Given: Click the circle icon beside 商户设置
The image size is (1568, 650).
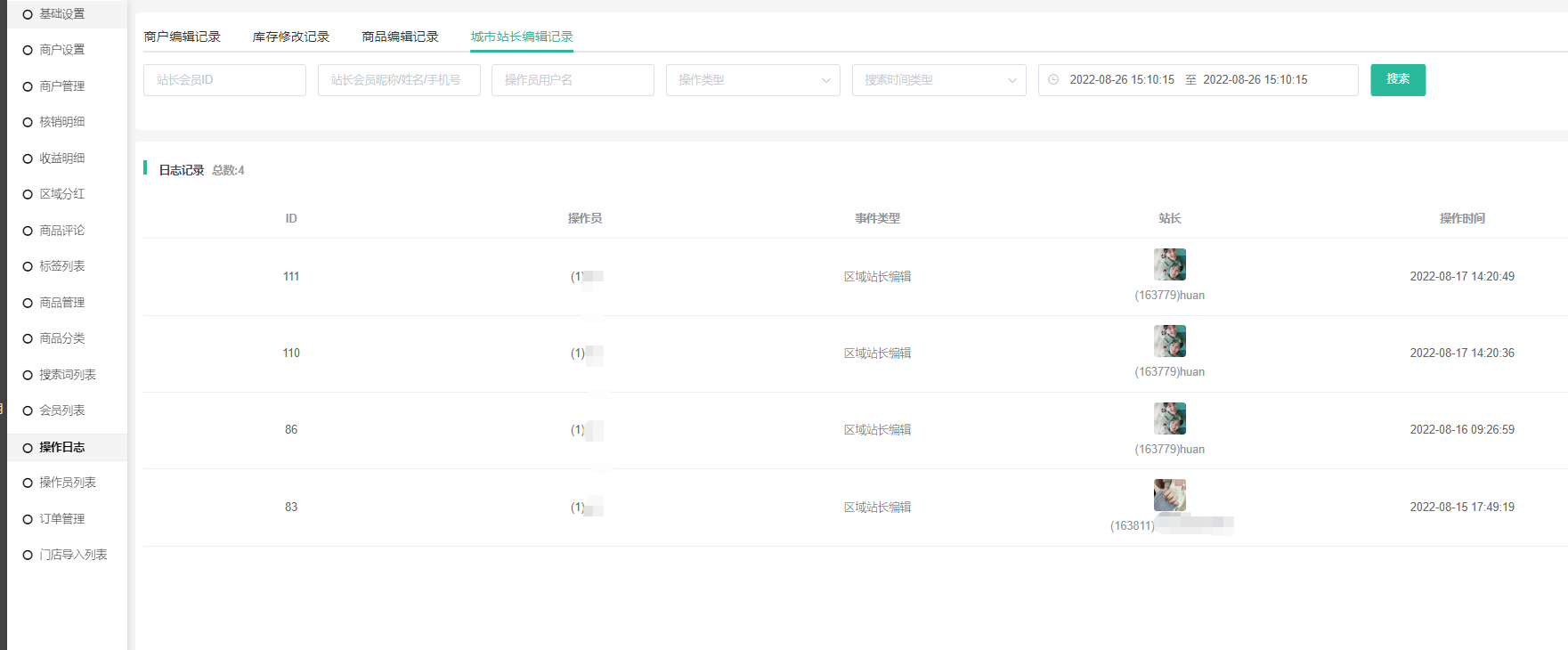Looking at the screenshot, I should 28,51.
